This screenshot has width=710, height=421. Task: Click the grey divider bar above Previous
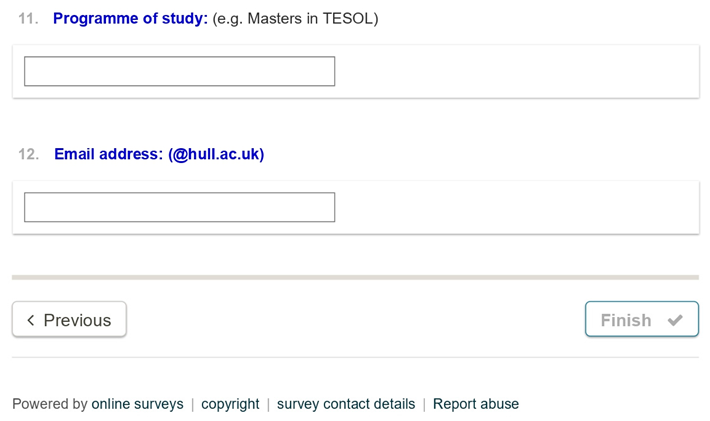(355, 277)
